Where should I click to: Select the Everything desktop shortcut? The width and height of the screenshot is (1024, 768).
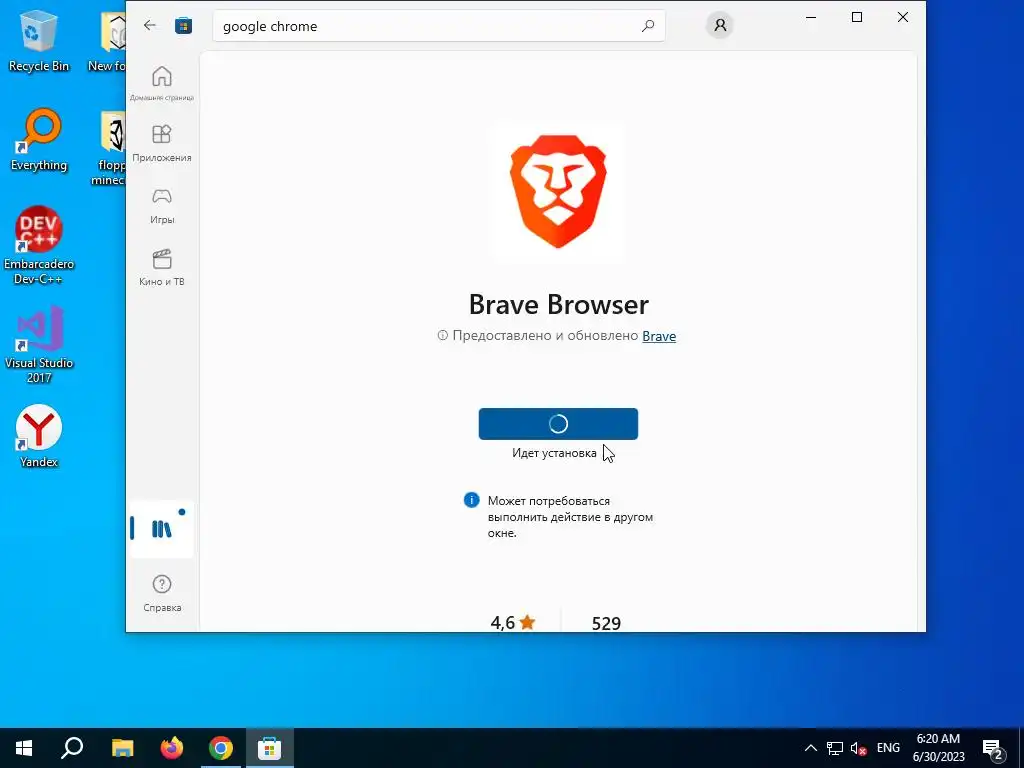[x=39, y=140]
